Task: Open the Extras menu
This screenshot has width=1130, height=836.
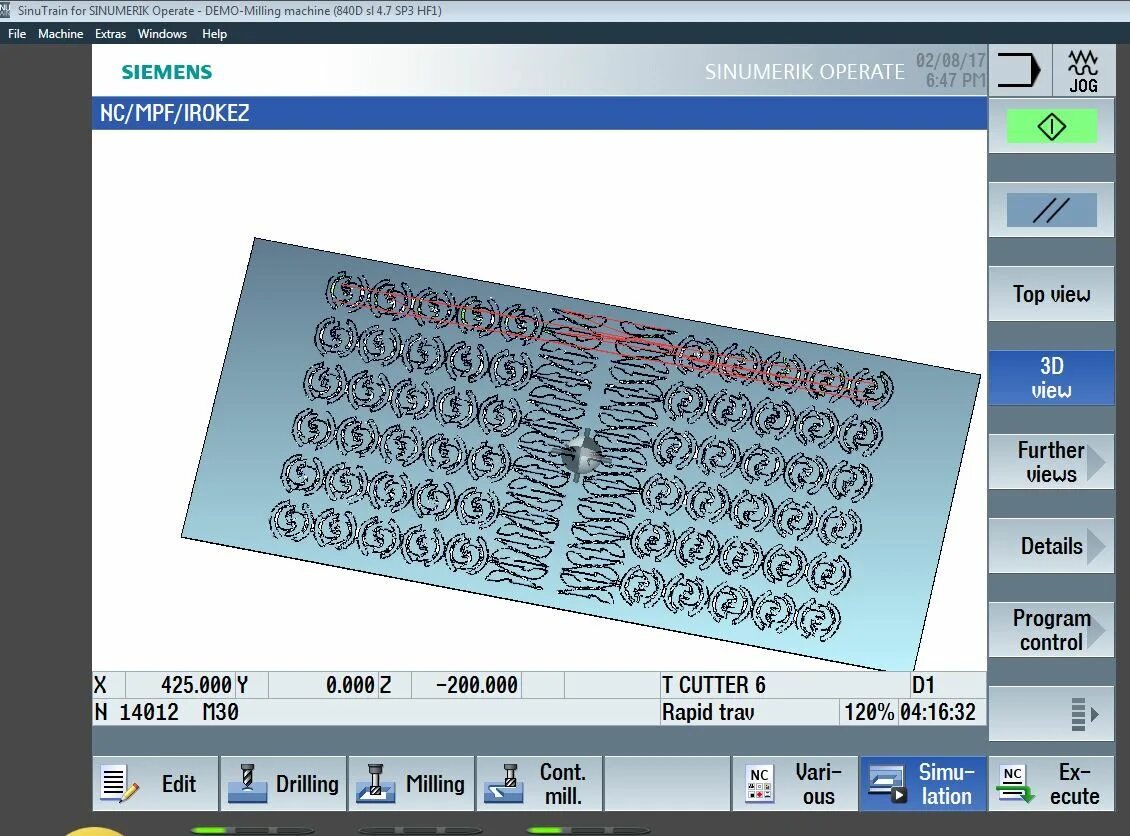Action: pos(110,34)
